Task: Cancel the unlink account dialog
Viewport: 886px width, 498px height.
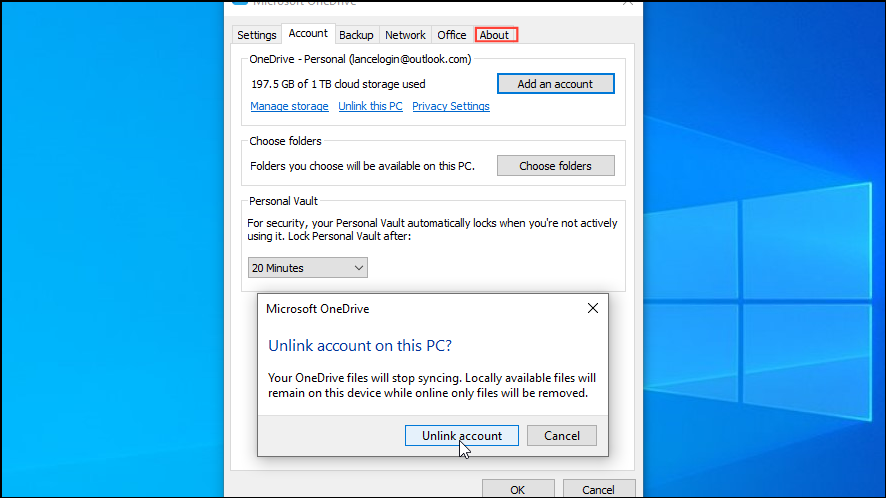Action: coord(562,436)
